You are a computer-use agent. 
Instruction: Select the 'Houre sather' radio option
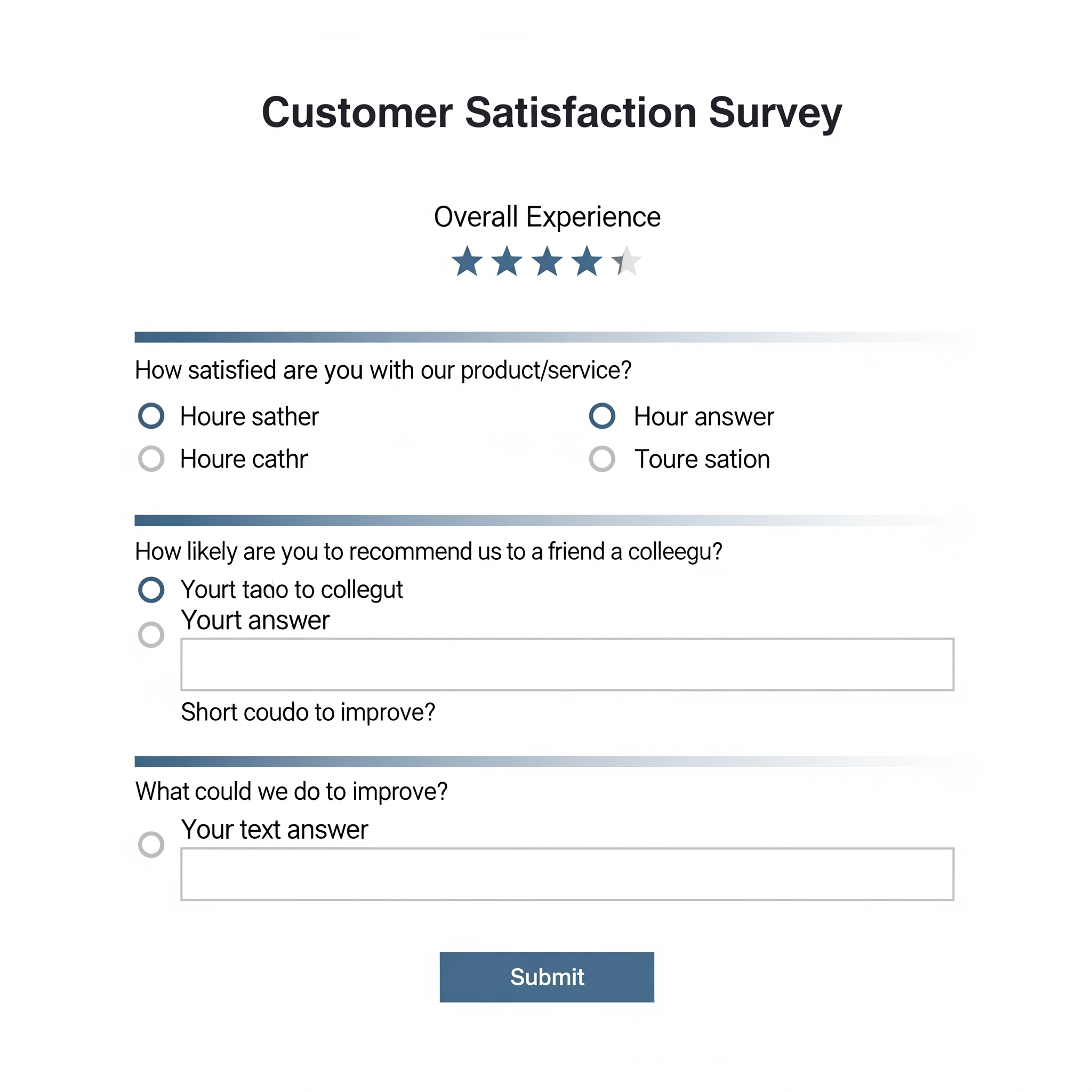[x=151, y=416]
